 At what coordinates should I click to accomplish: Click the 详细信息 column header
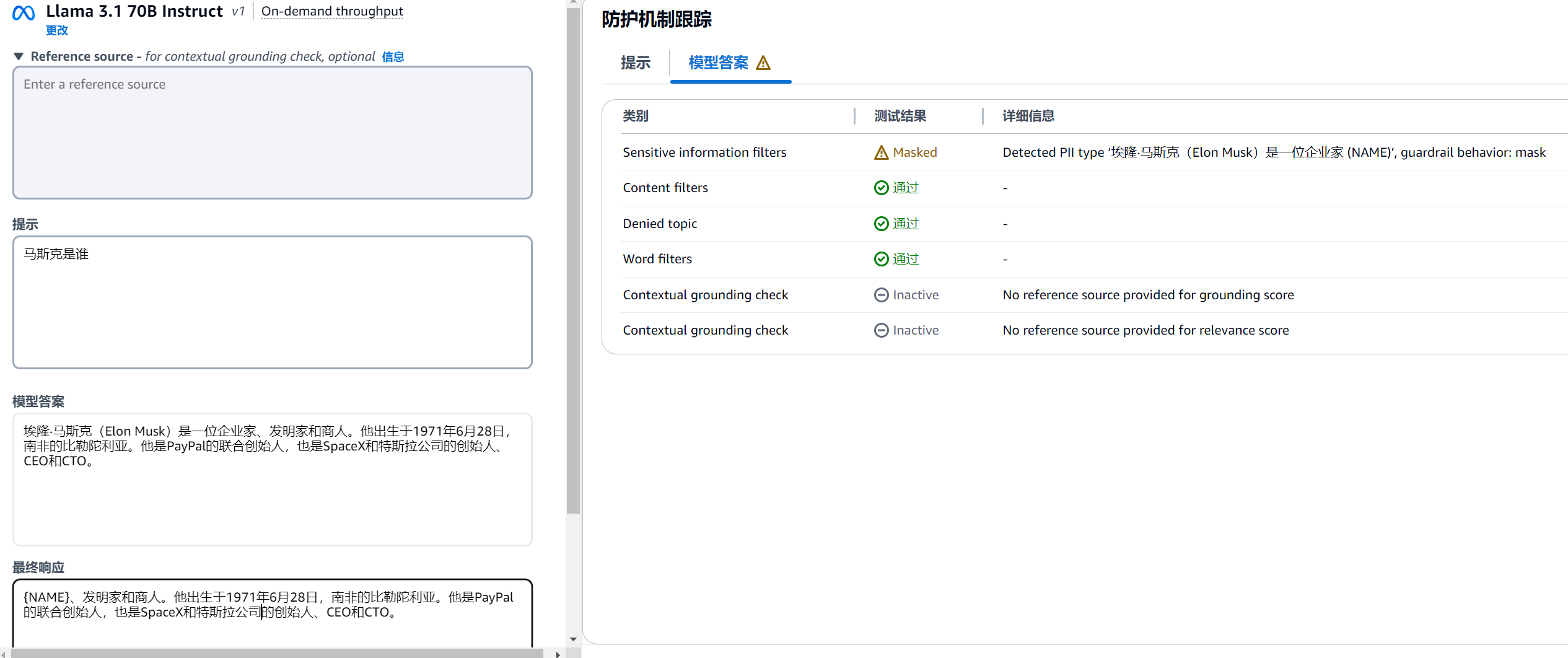tap(1028, 116)
